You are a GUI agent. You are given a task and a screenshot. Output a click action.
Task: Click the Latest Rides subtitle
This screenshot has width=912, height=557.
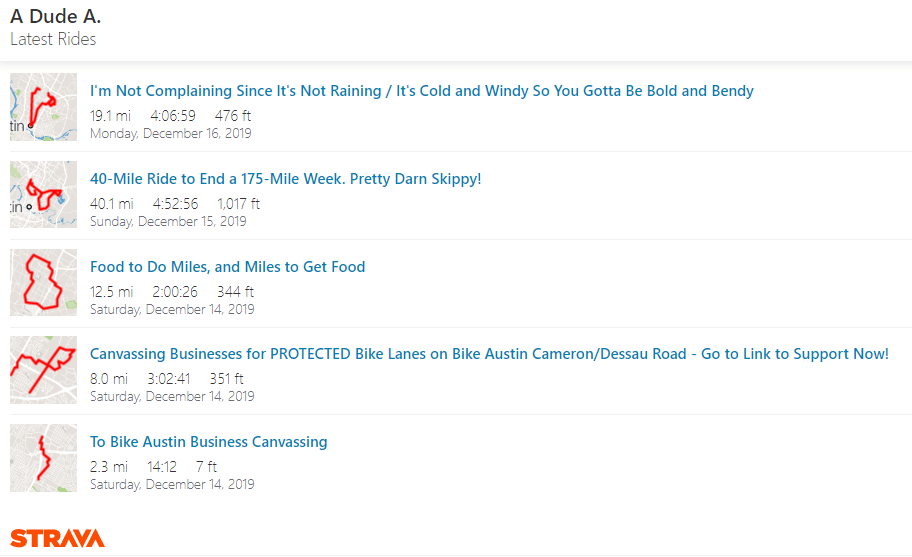click(53, 40)
